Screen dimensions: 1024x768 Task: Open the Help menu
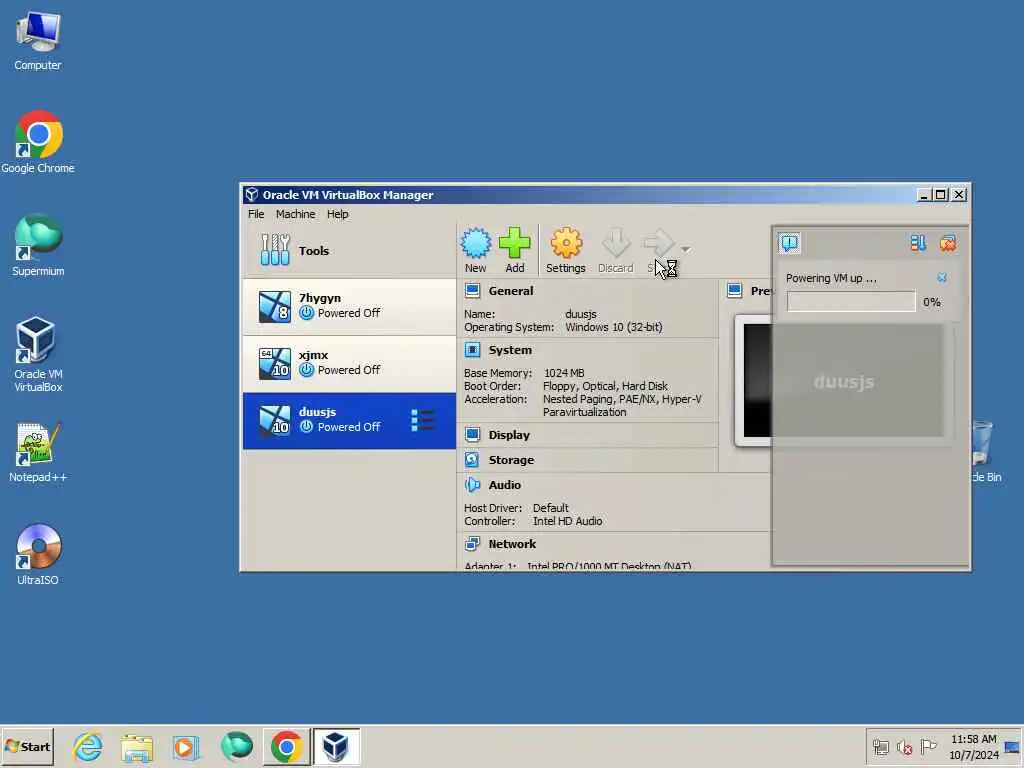338,214
